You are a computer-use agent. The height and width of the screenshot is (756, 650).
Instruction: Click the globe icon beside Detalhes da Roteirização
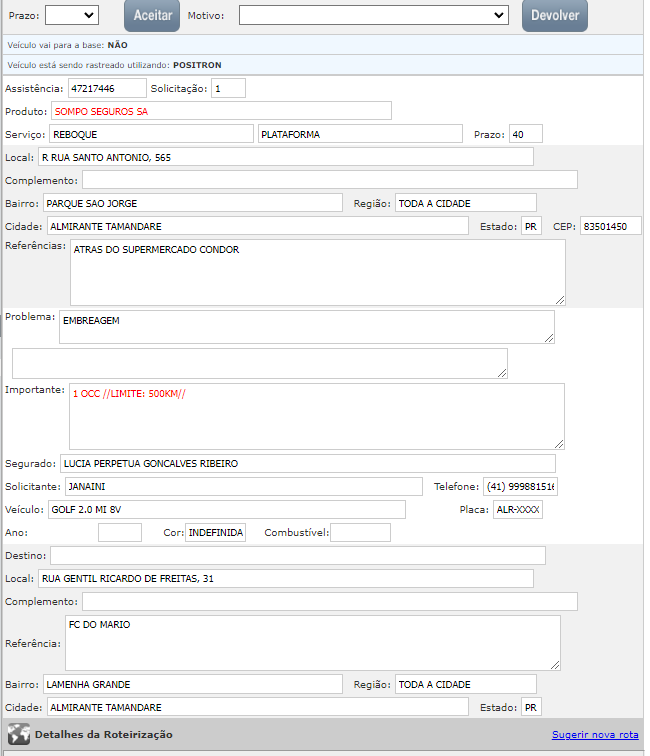click(x=18, y=734)
